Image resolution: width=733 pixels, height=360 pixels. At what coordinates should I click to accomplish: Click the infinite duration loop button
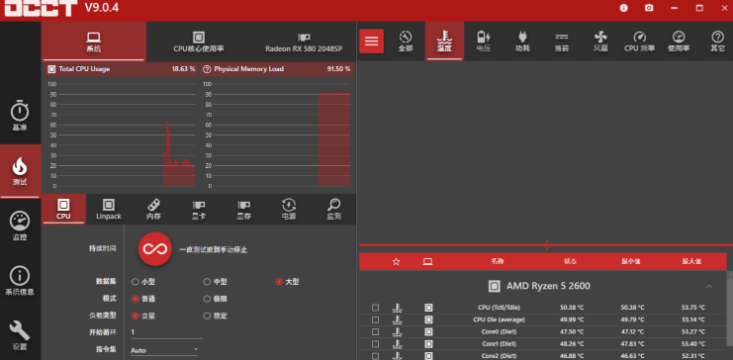155,249
